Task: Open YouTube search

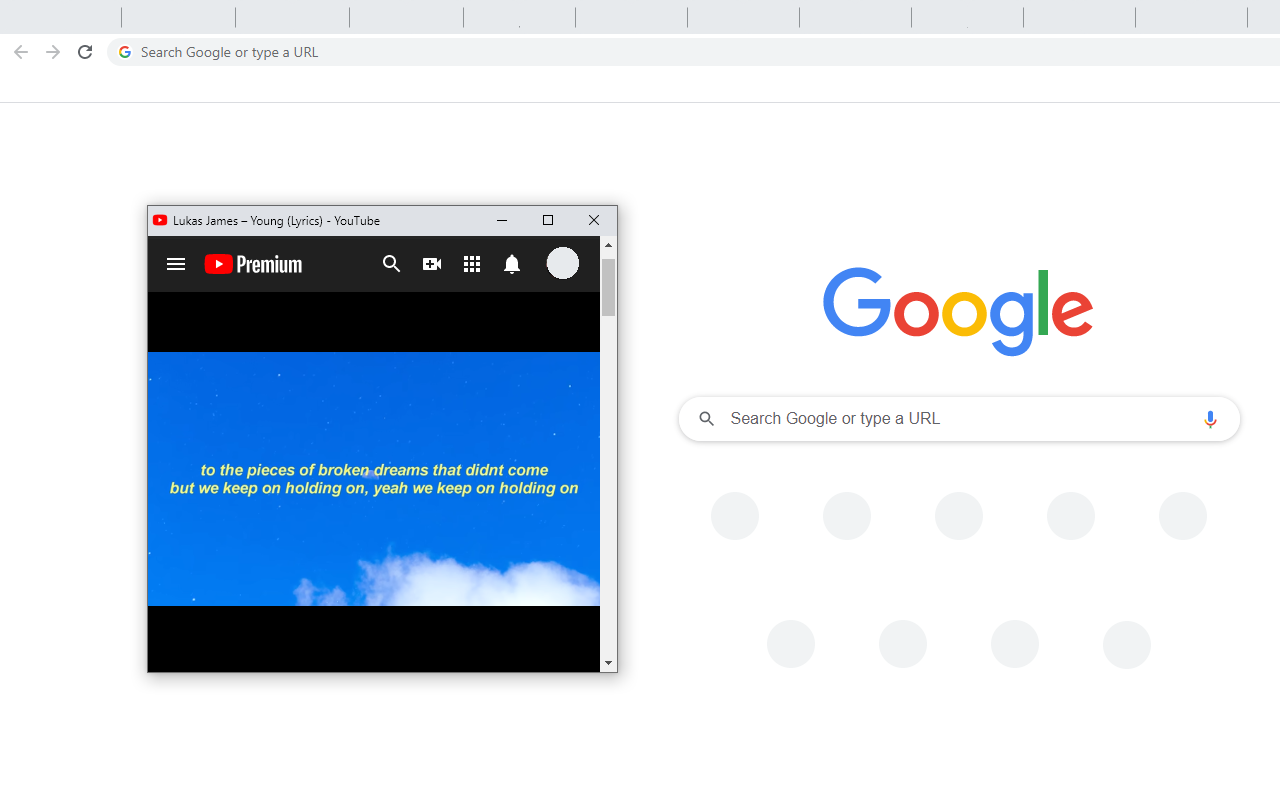Action: (x=391, y=264)
